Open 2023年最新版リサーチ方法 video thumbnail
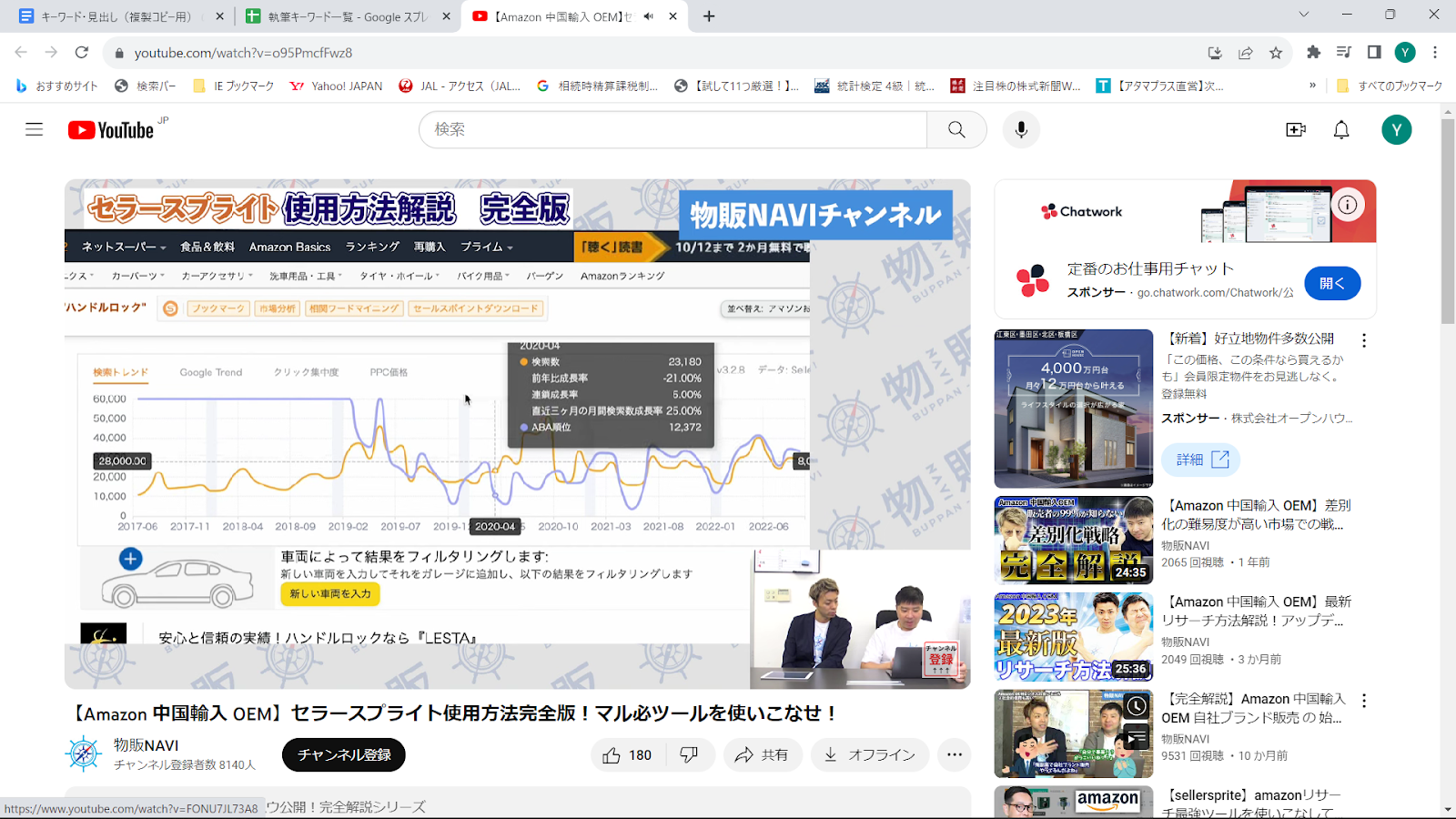 (x=1074, y=637)
